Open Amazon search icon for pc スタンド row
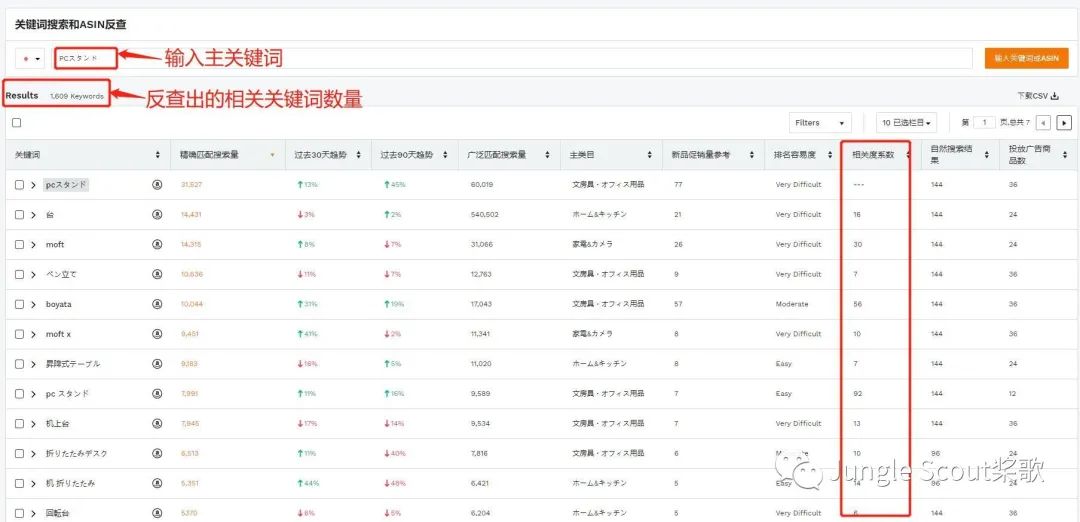This screenshot has height=522, width=1080. [x=157, y=393]
